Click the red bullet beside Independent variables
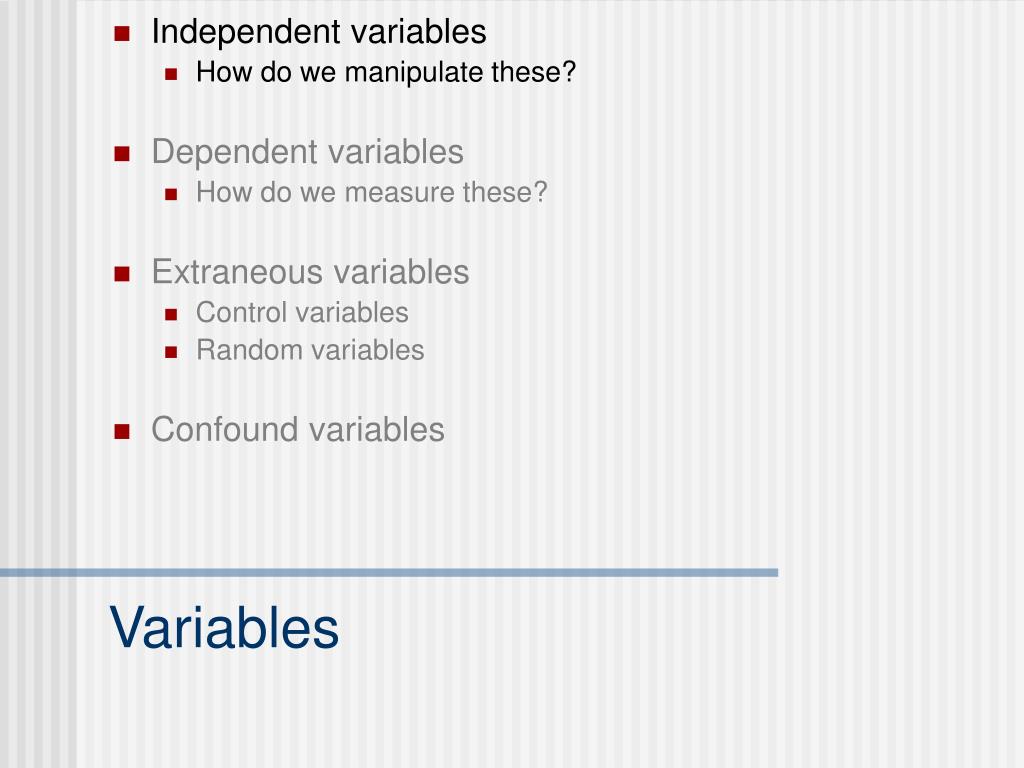Image resolution: width=1024 pixels, height=768 pixels. coord(122,33)
